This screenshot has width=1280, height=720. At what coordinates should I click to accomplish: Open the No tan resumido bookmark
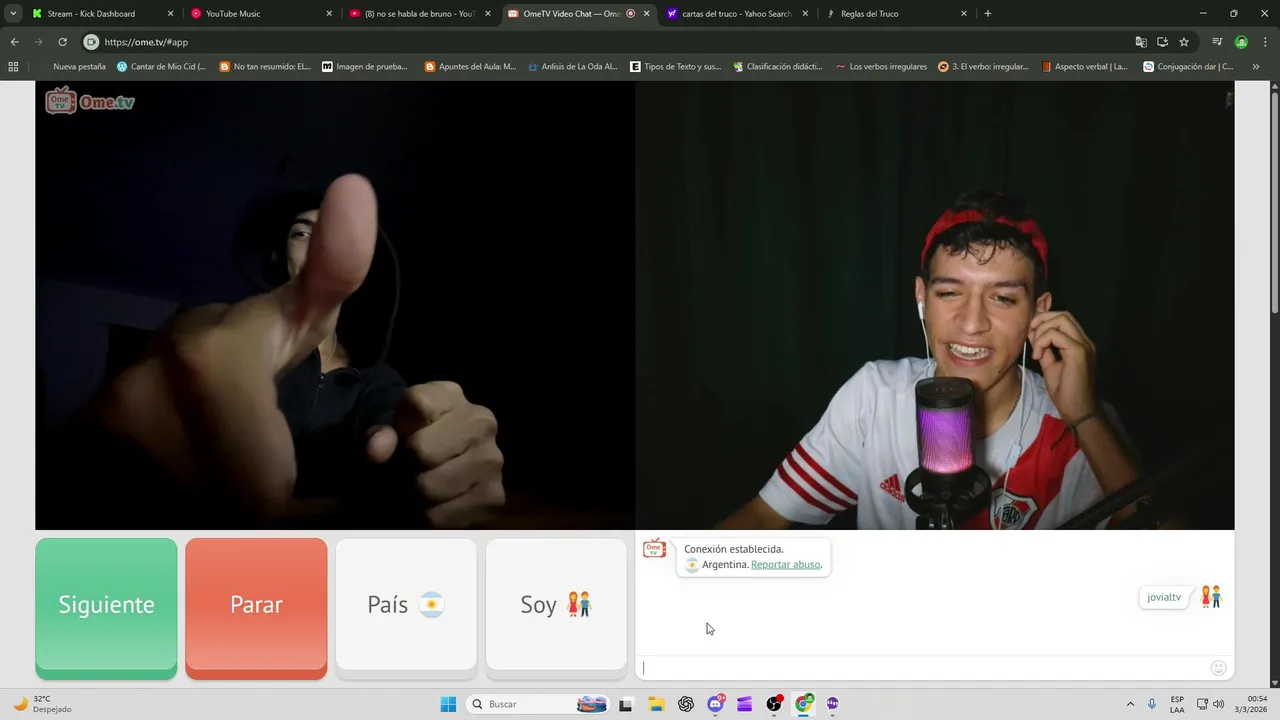265,67
